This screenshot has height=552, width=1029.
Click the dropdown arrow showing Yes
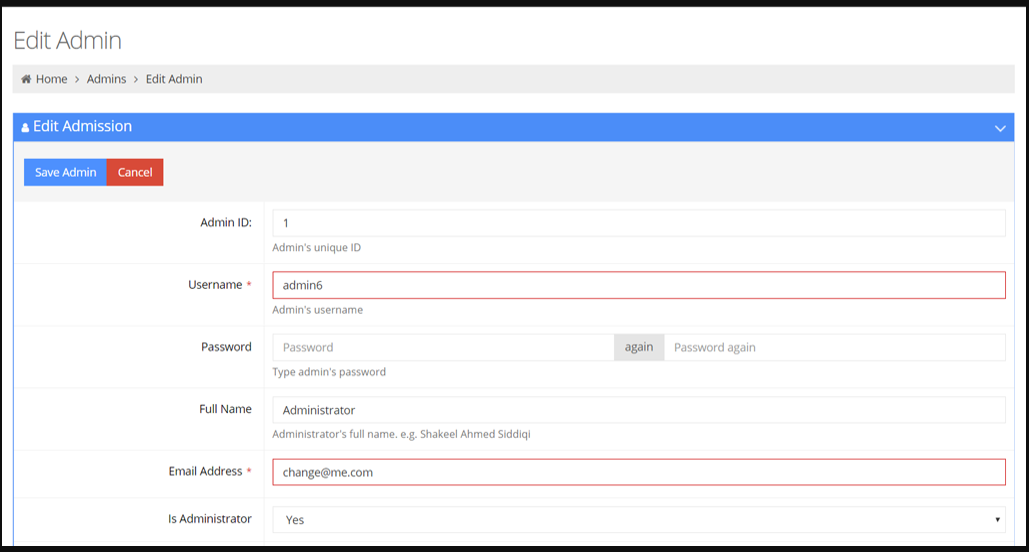(x=997, y=520)
